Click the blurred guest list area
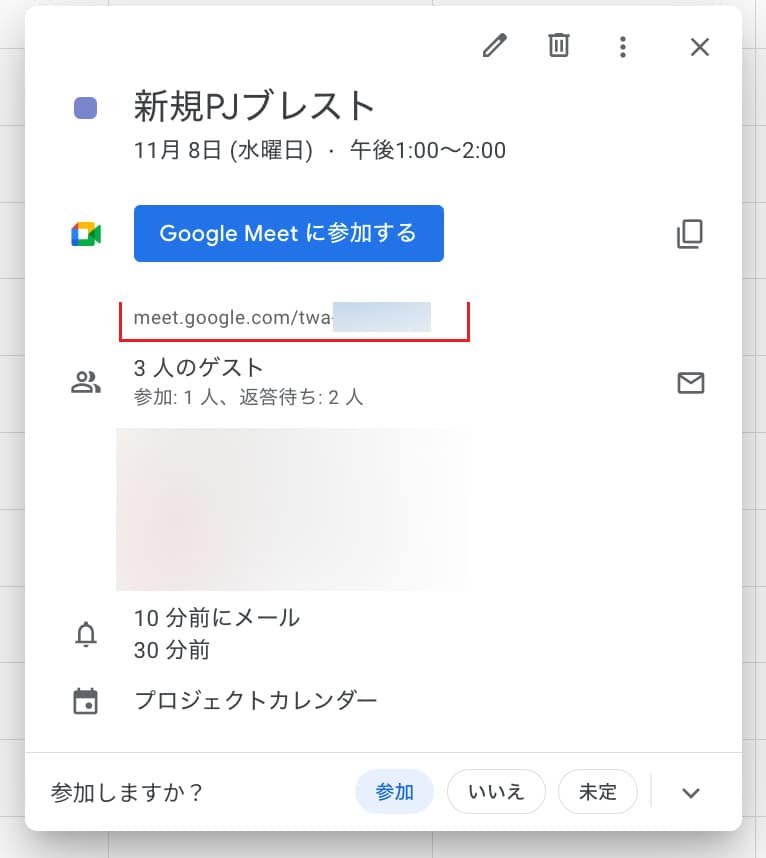The image size is (766, 858). pyautogui.click(x=292, y=510)
